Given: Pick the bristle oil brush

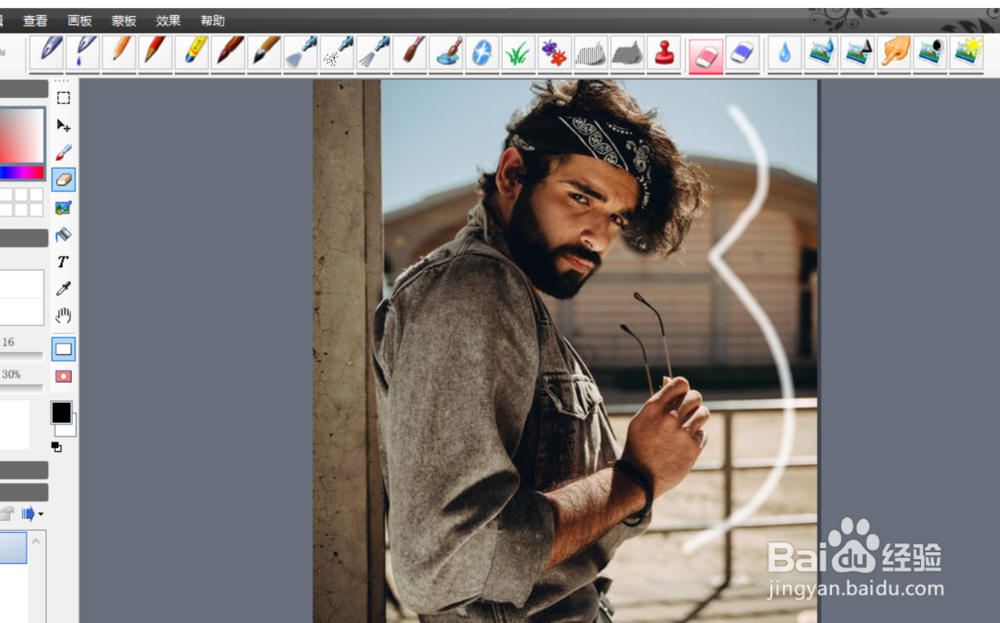Looking at the screenshot, I should (409, 54).
